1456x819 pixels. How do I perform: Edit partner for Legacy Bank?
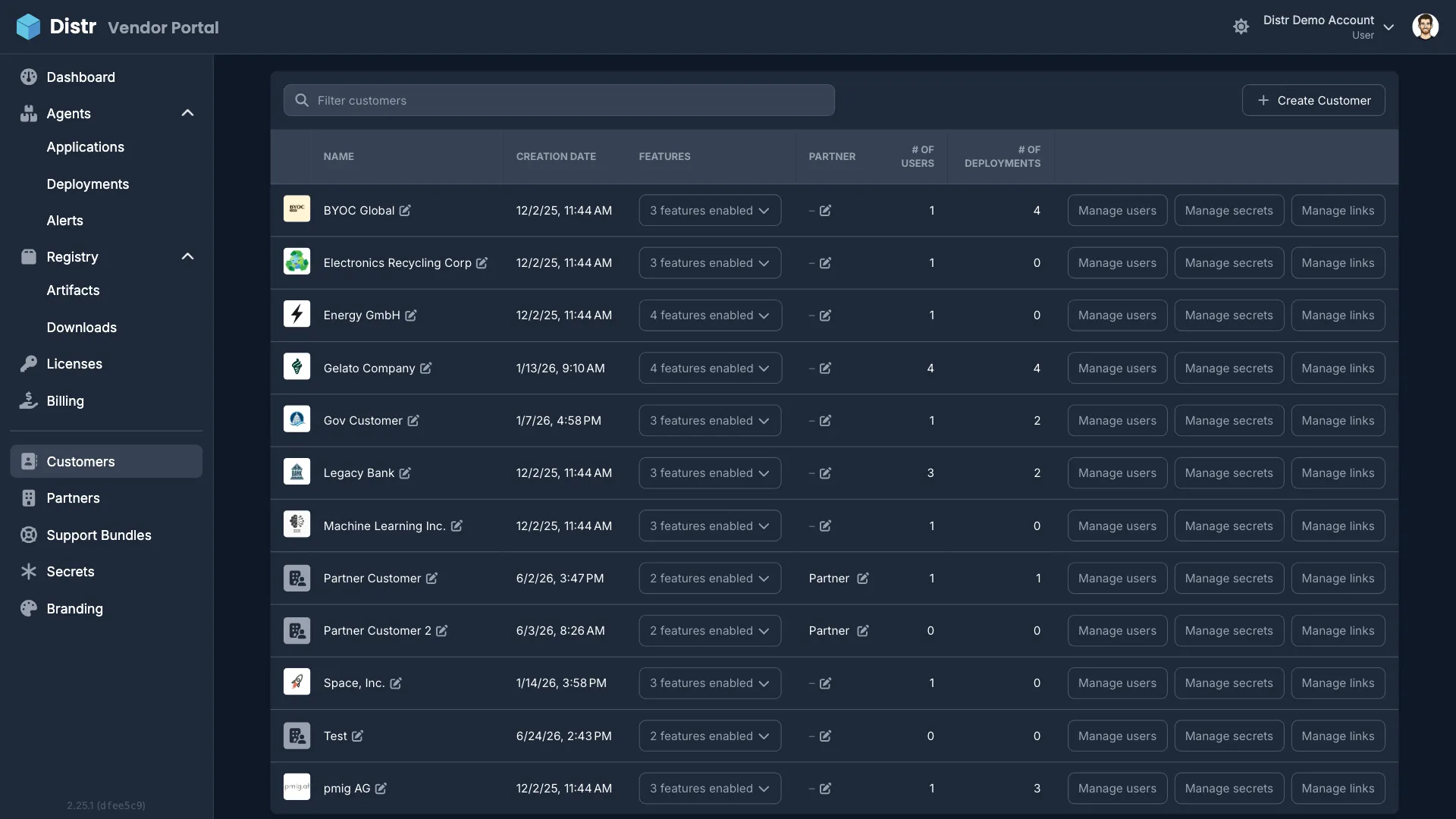[825, 472]
